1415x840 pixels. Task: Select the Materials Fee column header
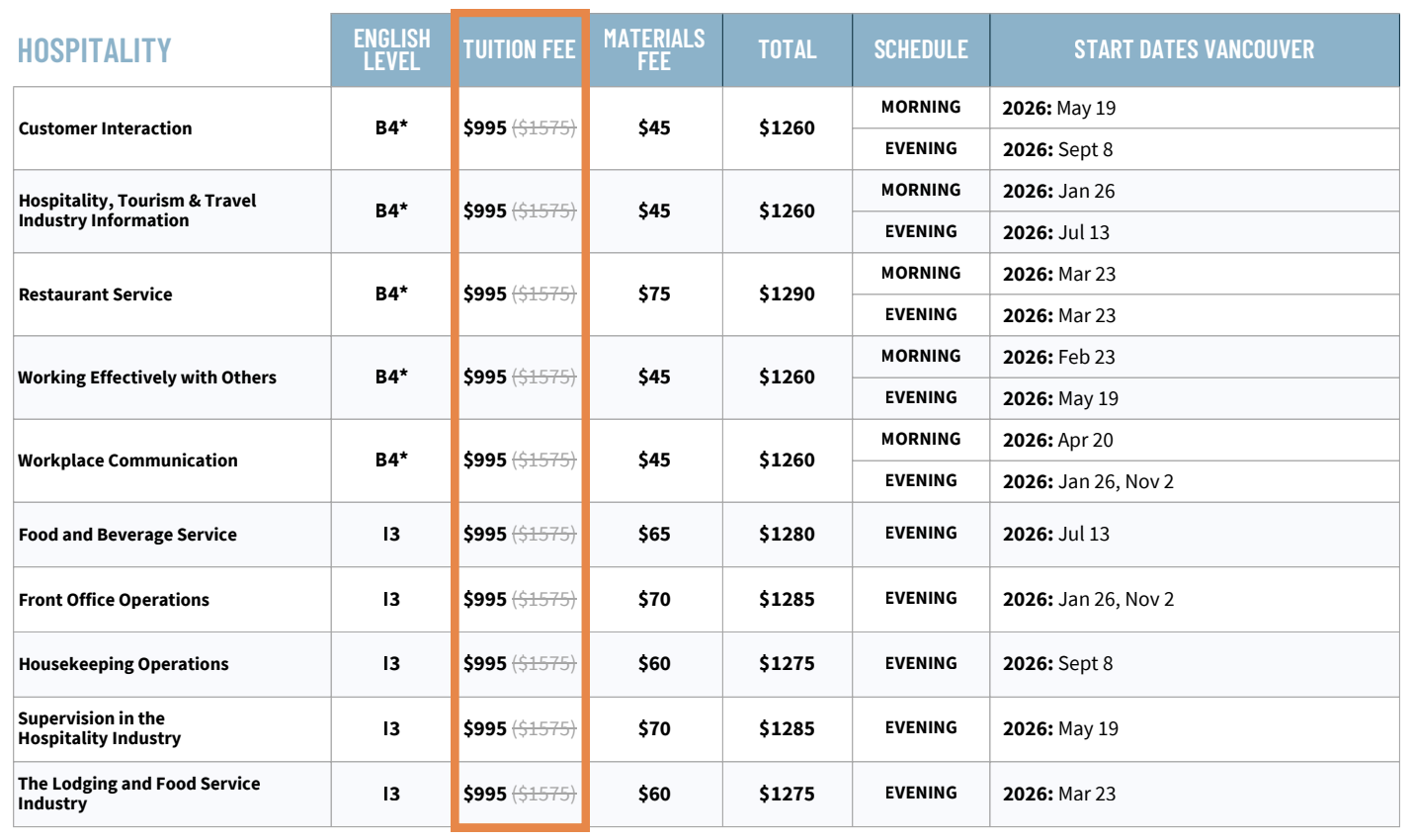(x=654, y=49)
